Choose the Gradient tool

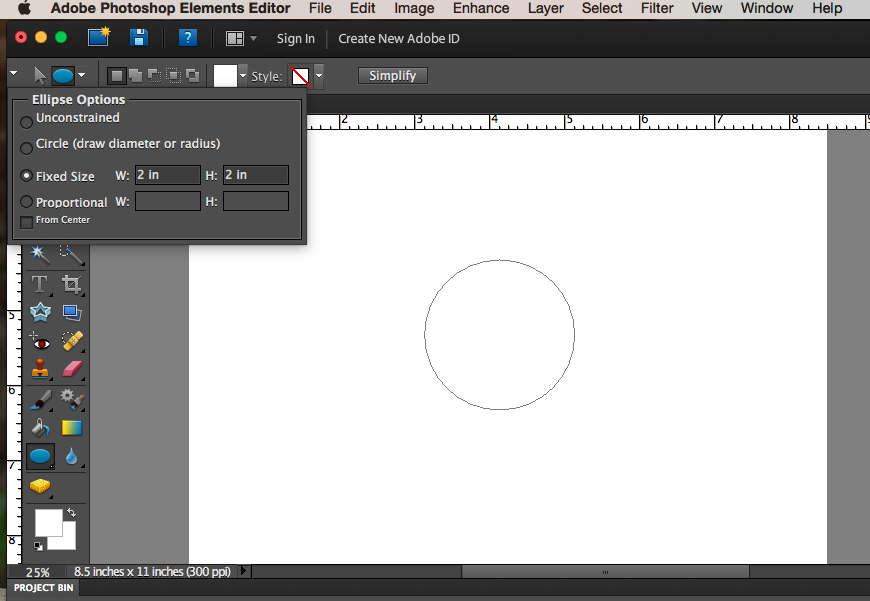(71, 427)
